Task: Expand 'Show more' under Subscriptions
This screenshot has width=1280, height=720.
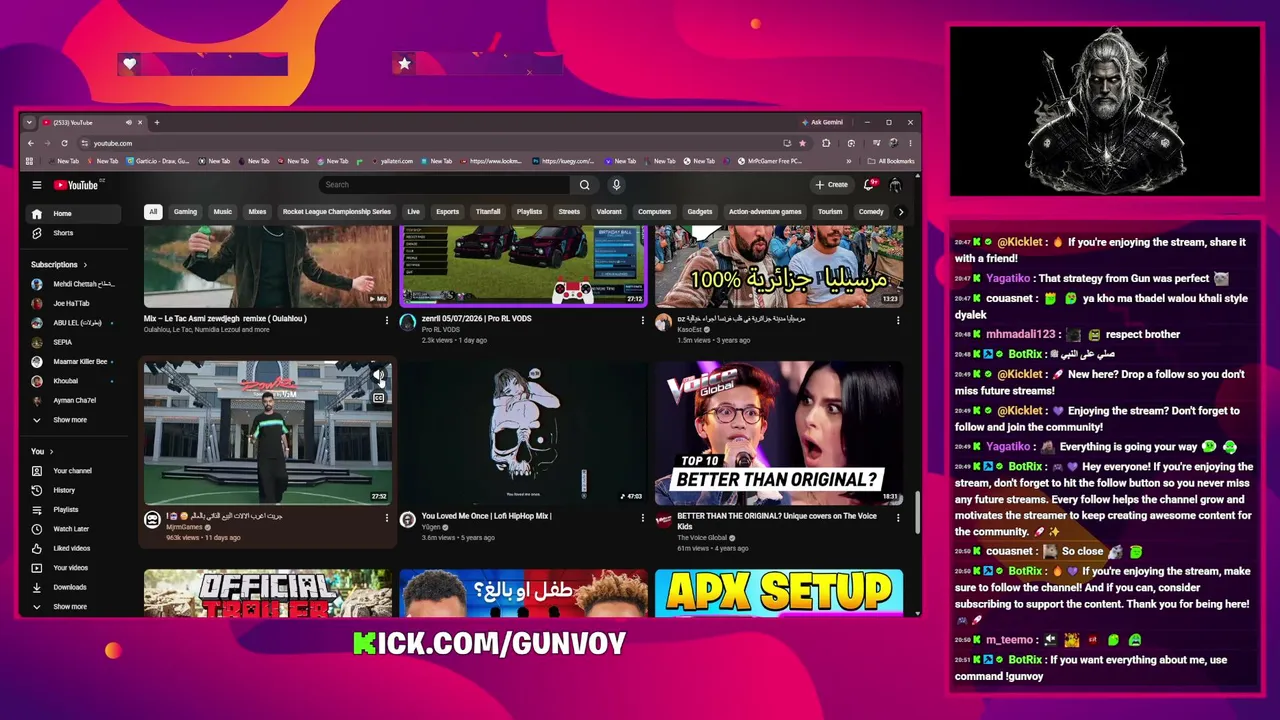Action: click(73, 420)
